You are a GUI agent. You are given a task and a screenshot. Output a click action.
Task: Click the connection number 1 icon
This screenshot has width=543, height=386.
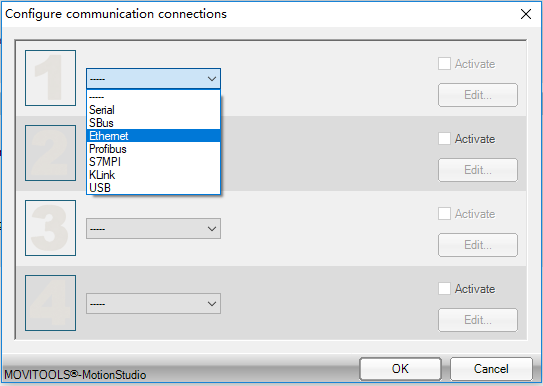(x=51, y=78)
